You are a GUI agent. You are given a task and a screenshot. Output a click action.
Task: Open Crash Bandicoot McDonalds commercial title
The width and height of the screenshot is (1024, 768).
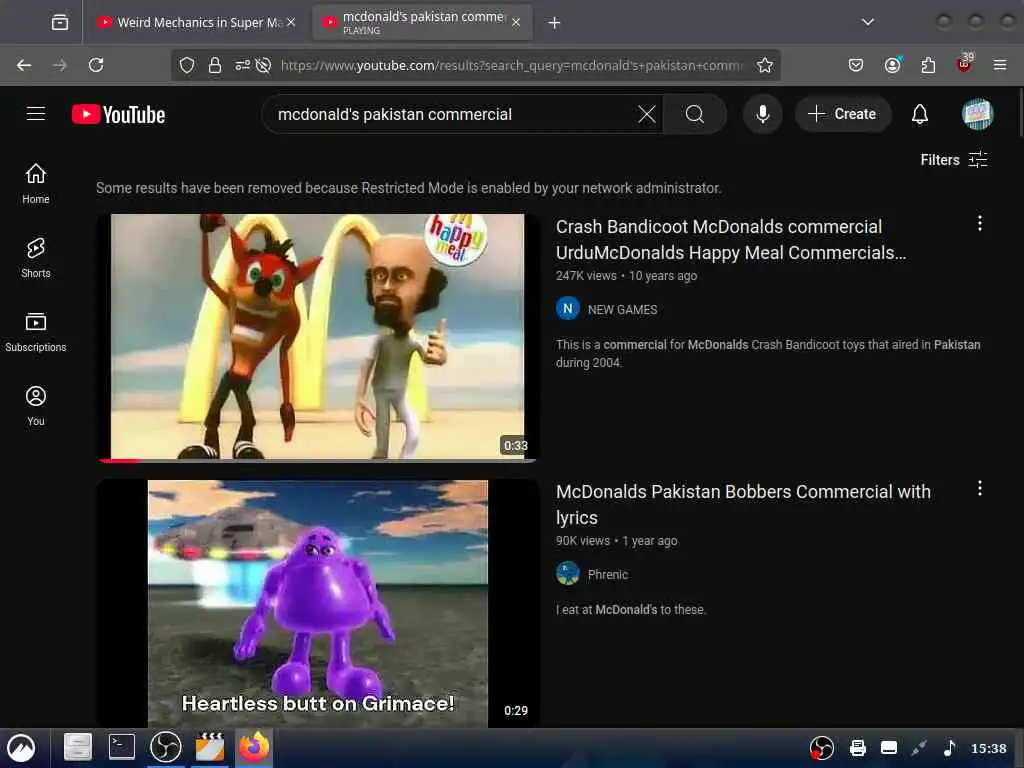pyautogui.click(x=731, y=240)
